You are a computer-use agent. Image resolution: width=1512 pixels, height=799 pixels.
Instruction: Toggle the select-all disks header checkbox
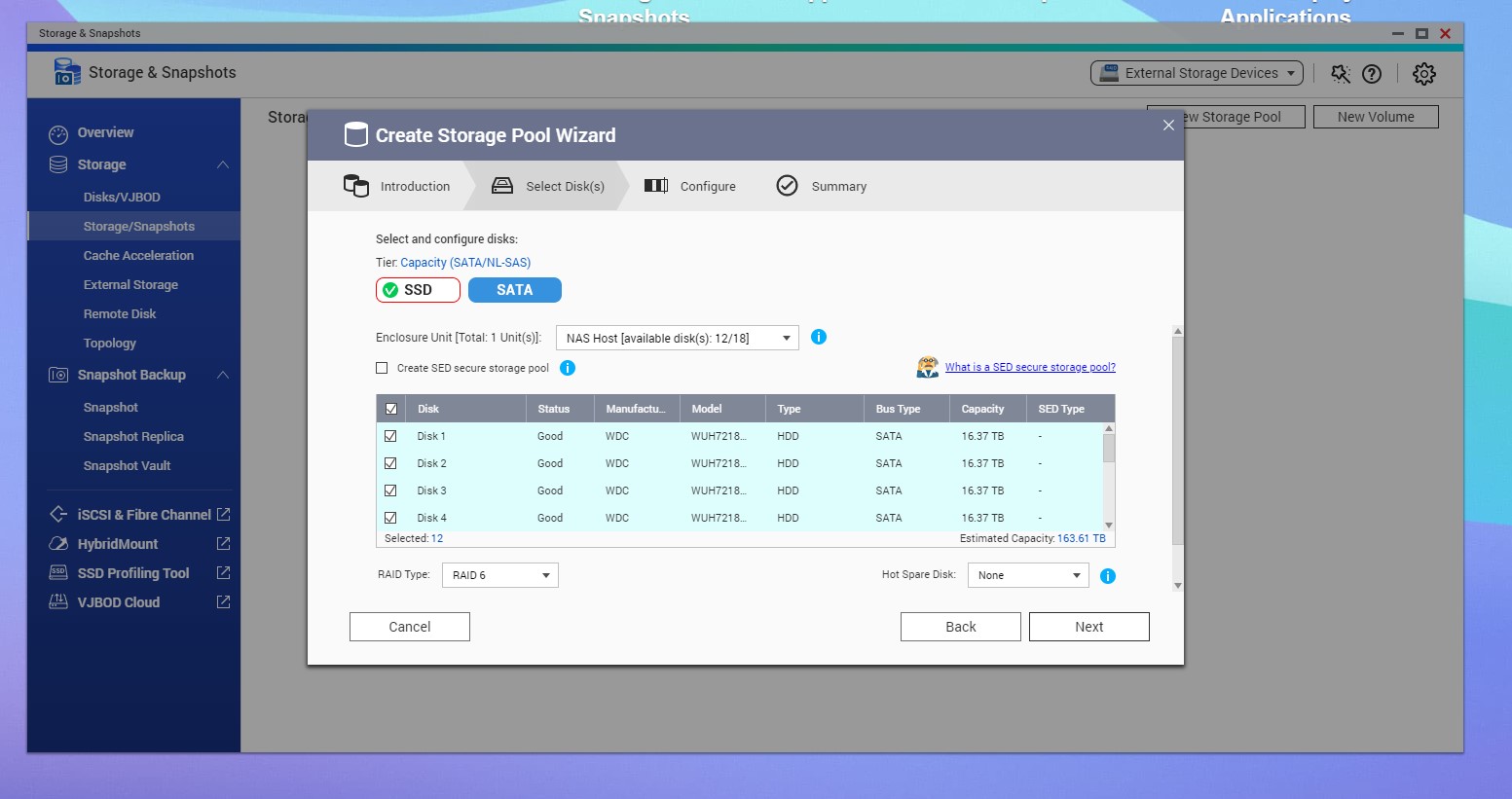point(391,409)
